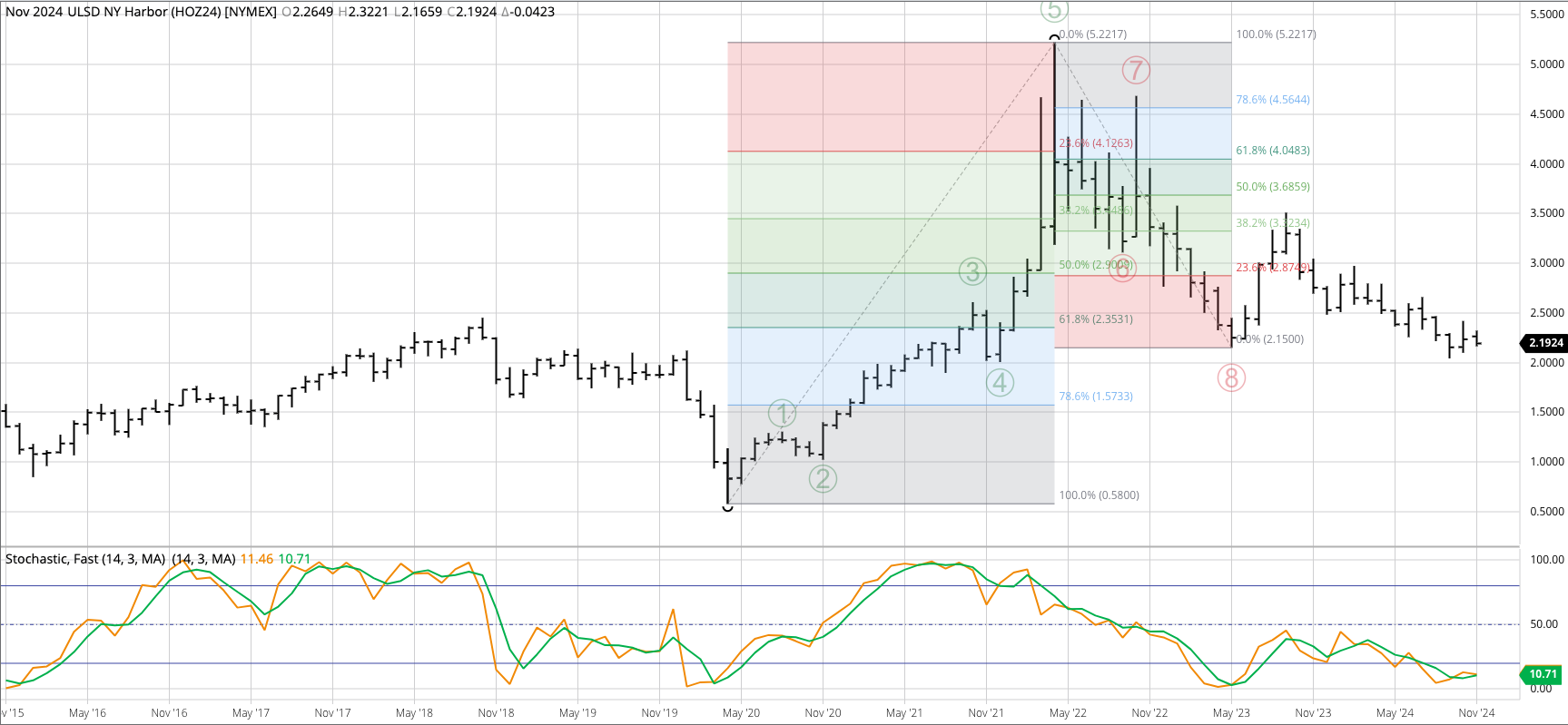The image size is (1568, 725).
Task: Click the Nov 2024 ULSD NY Harbor chart title
Action: pos(141,12)
